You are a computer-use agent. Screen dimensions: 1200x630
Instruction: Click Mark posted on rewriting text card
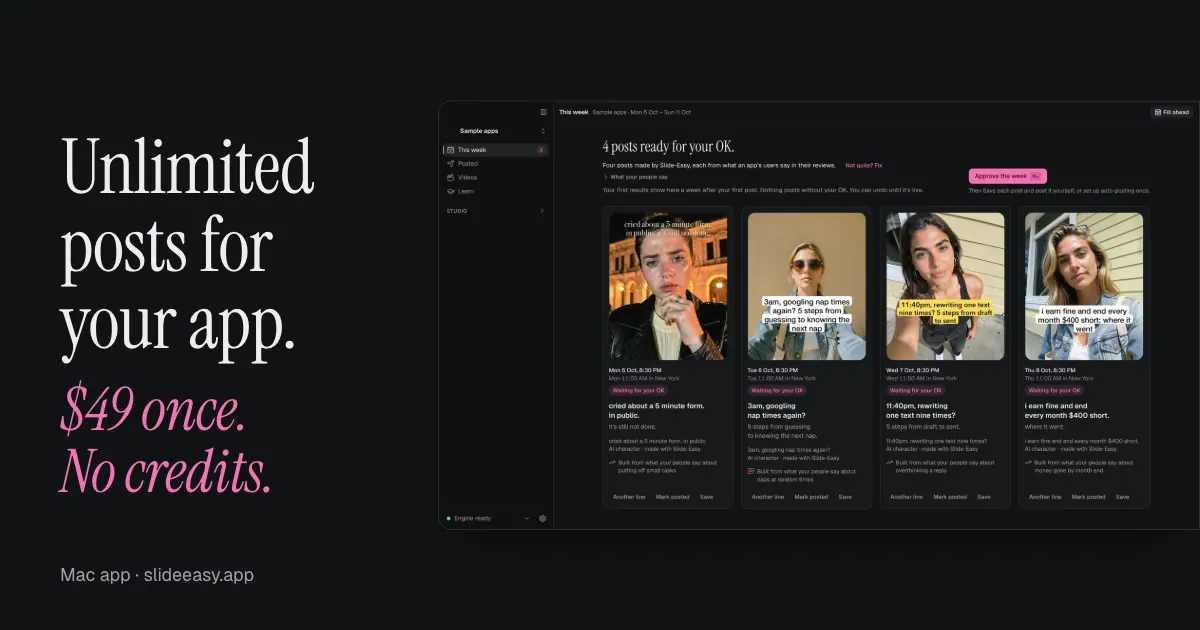coord(950,497)
